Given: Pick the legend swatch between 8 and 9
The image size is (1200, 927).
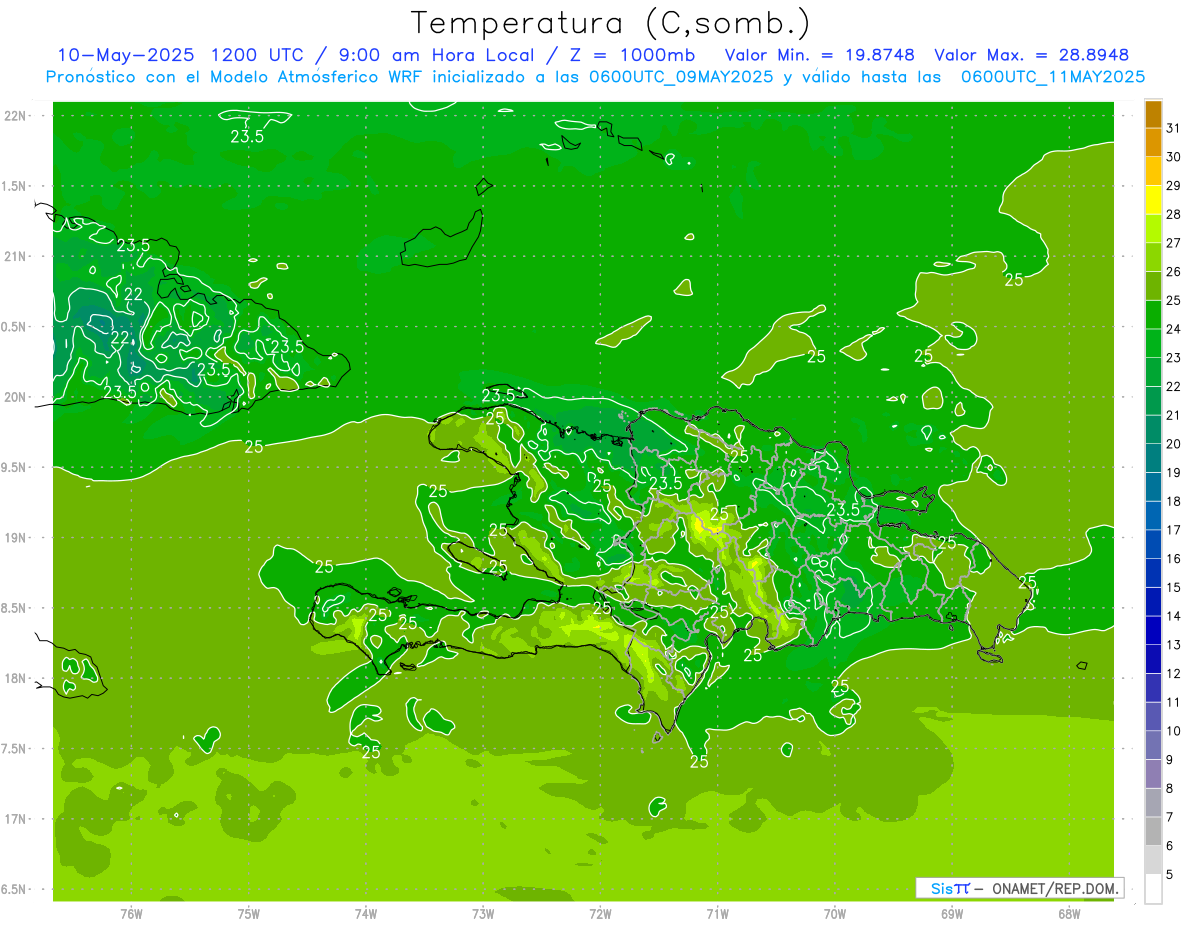Looking at the screenshot, I should (x=1153, y=774).
